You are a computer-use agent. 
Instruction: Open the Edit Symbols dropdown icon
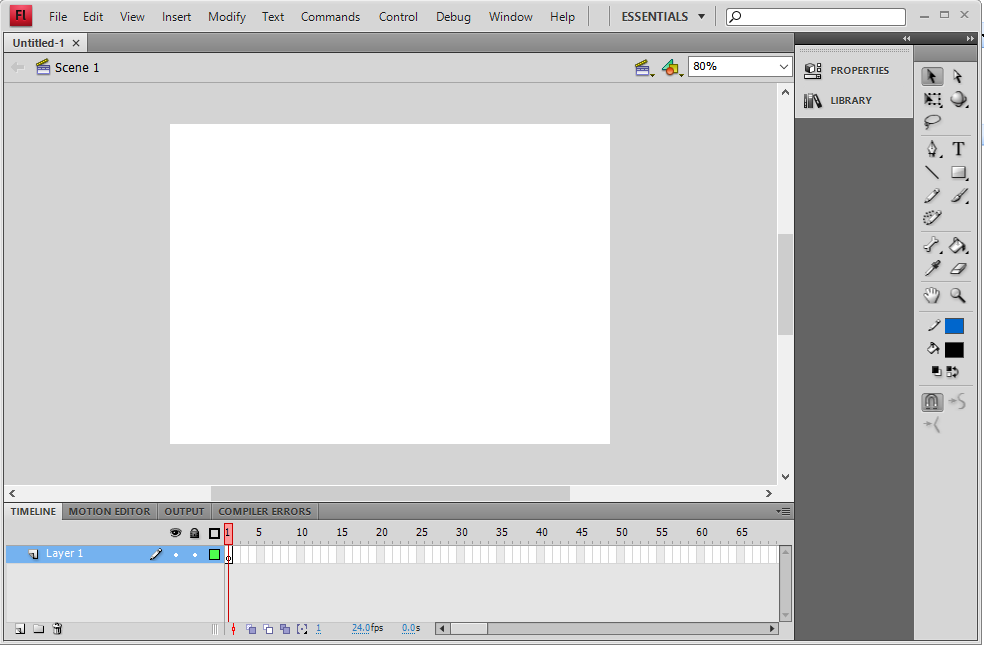point(671,68)
